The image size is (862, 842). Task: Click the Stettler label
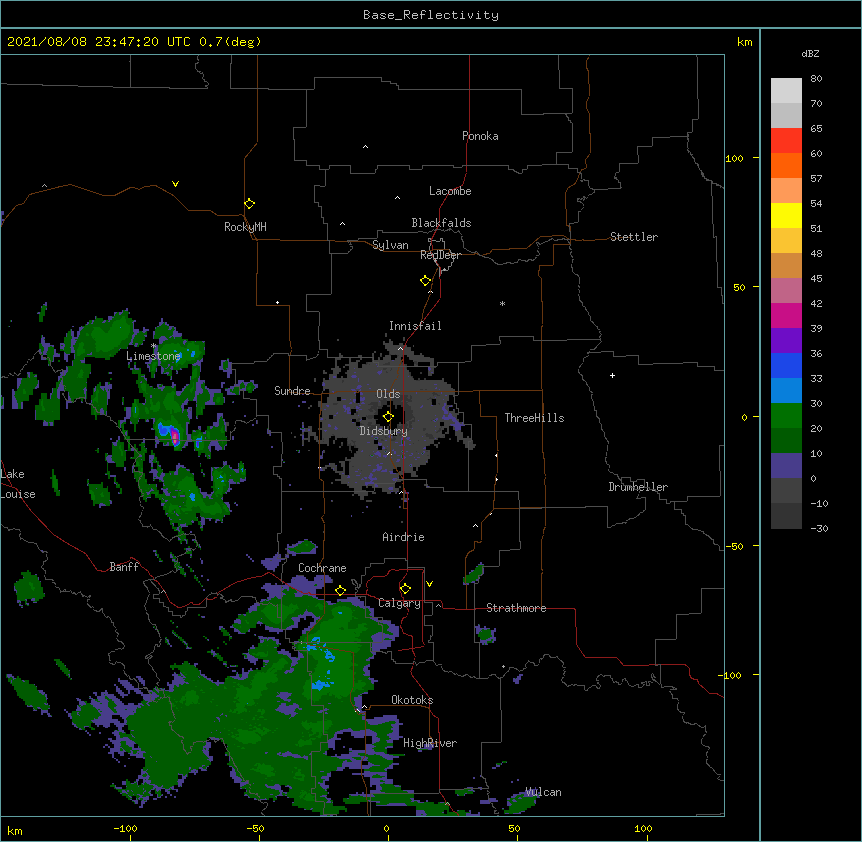tap(634, 237)
